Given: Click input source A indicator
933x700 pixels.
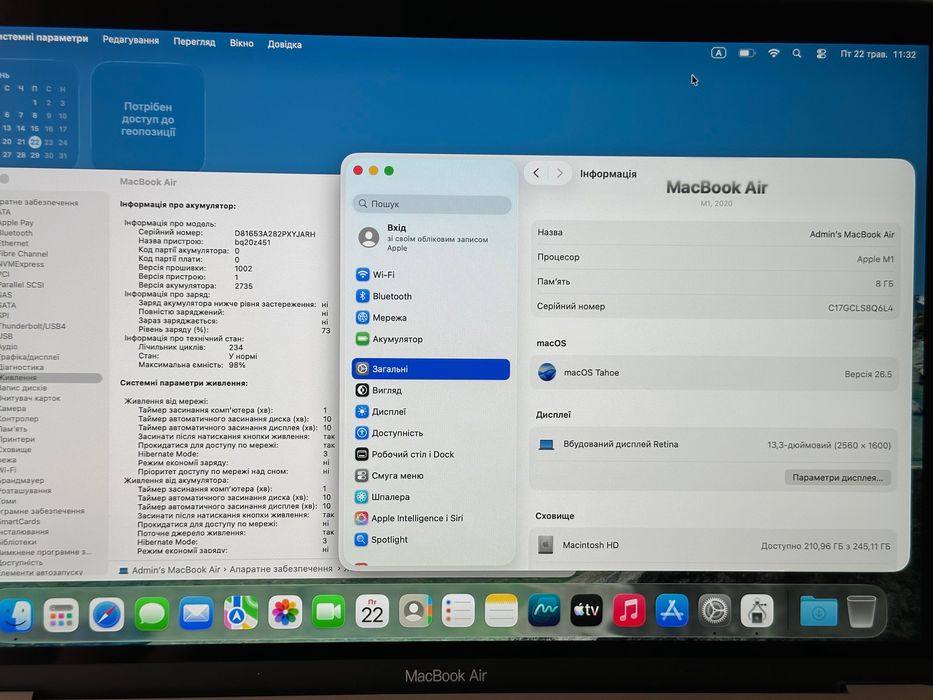Looking at the screenshot, I should 719,53.
